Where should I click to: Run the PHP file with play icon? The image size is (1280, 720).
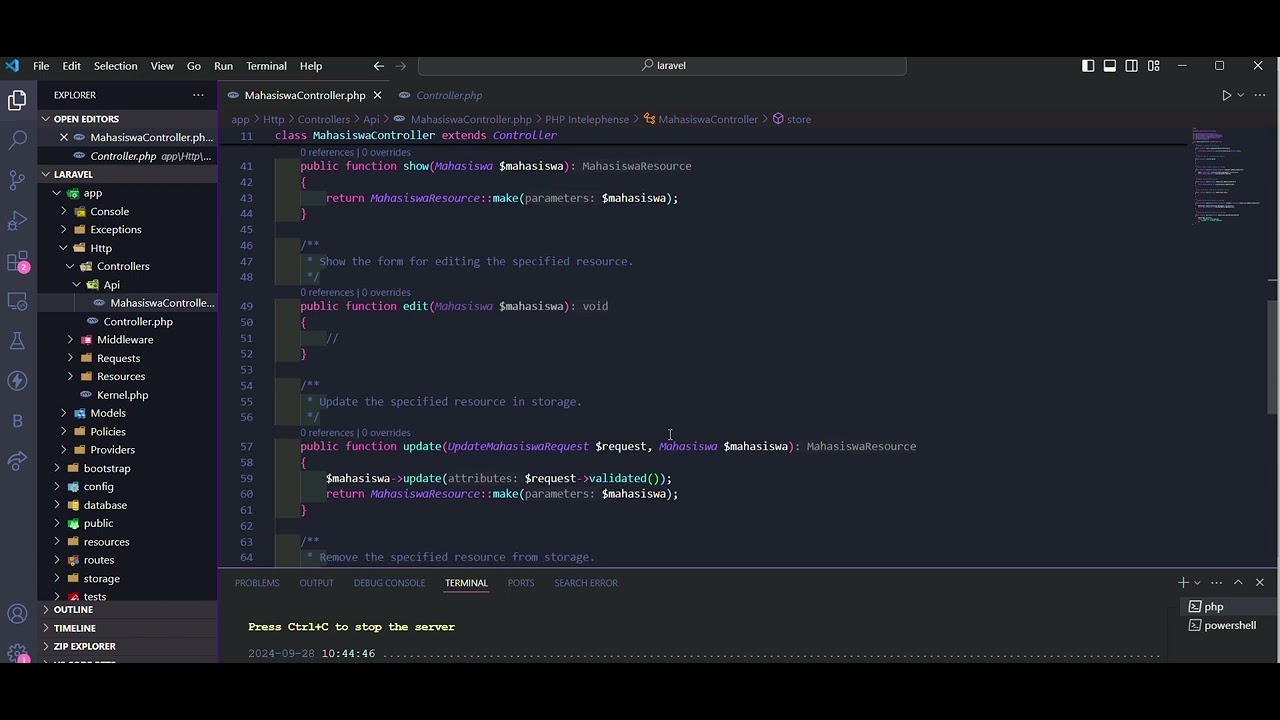coord(1226,95)
